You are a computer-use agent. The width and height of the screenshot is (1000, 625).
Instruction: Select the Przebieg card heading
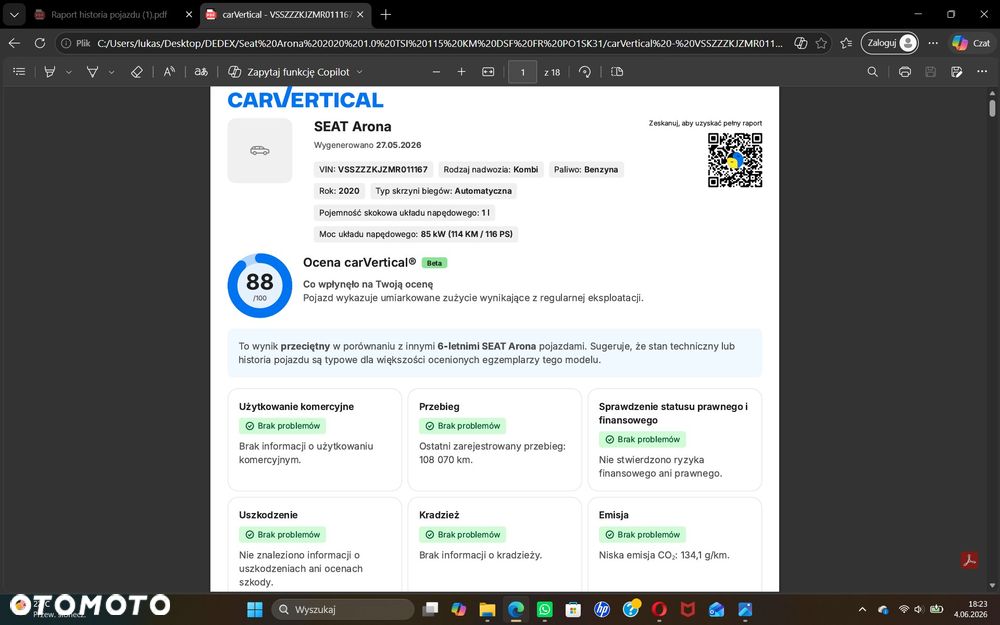click(439, 406)
